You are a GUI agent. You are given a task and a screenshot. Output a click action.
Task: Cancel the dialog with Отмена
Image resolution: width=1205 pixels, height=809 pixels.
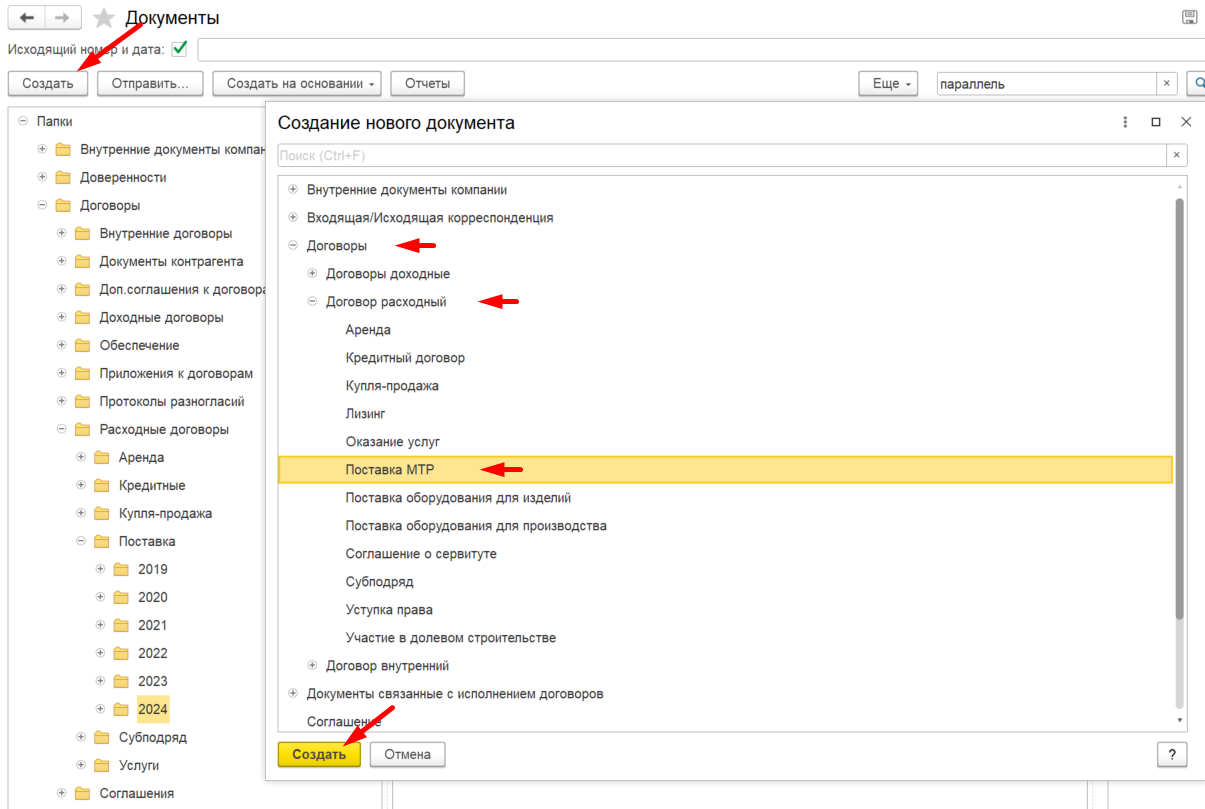(x=407, y=754)
